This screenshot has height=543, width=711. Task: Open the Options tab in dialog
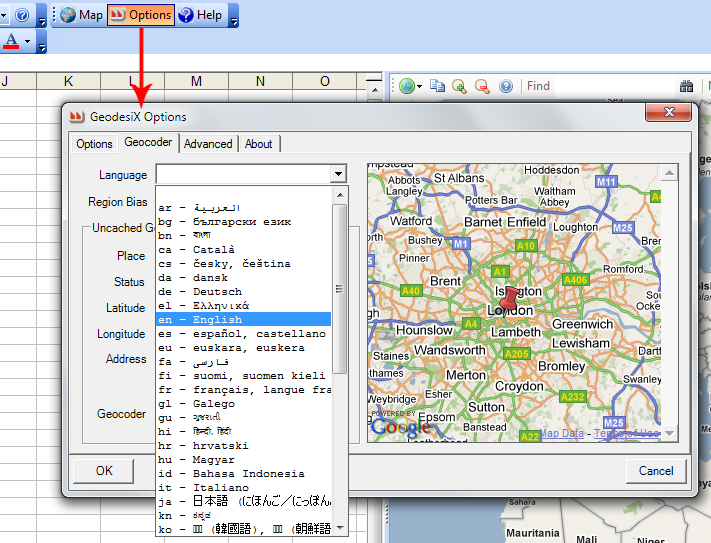pos(94,144)
